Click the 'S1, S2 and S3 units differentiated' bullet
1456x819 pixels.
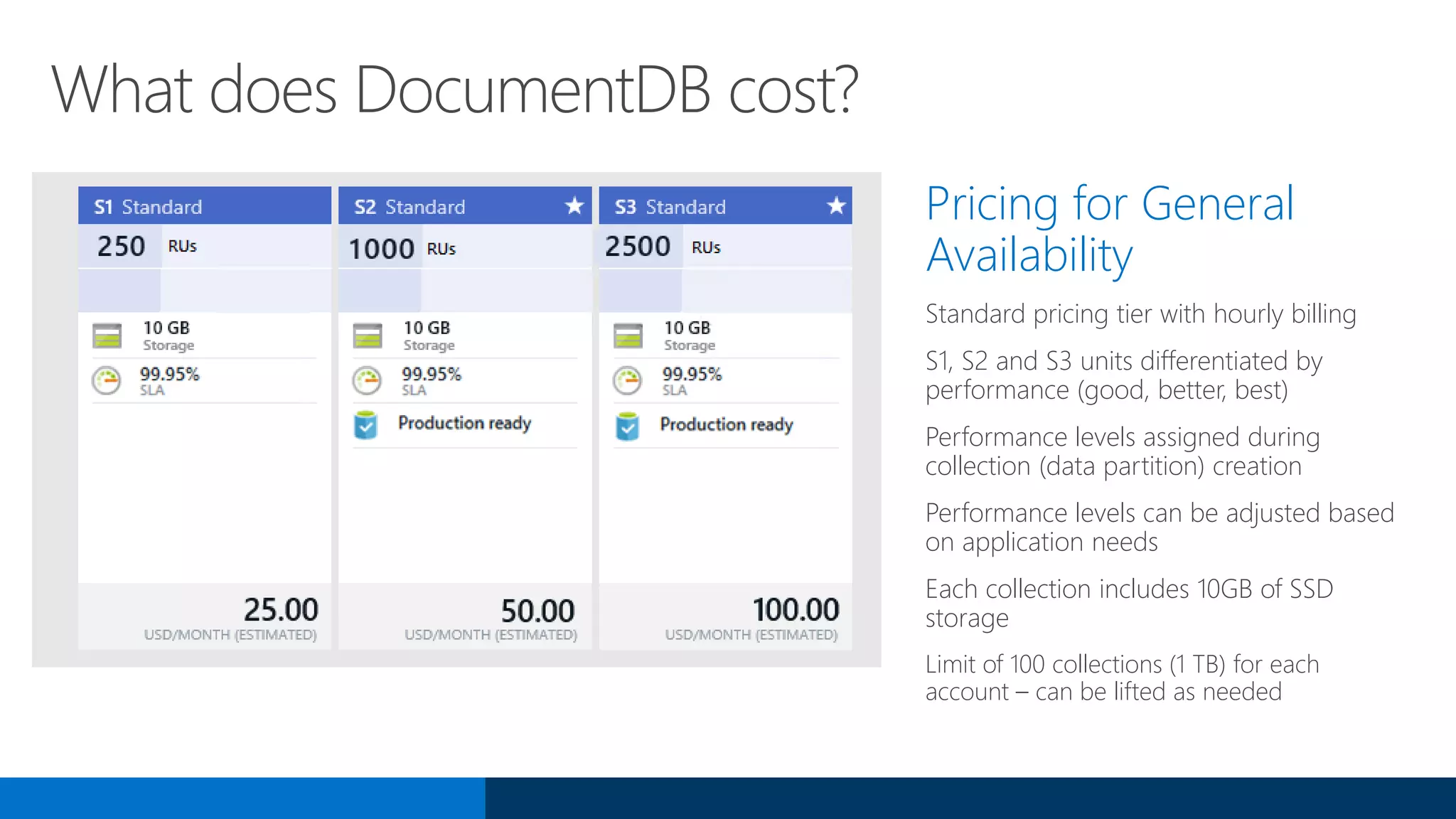[1124, 375]
